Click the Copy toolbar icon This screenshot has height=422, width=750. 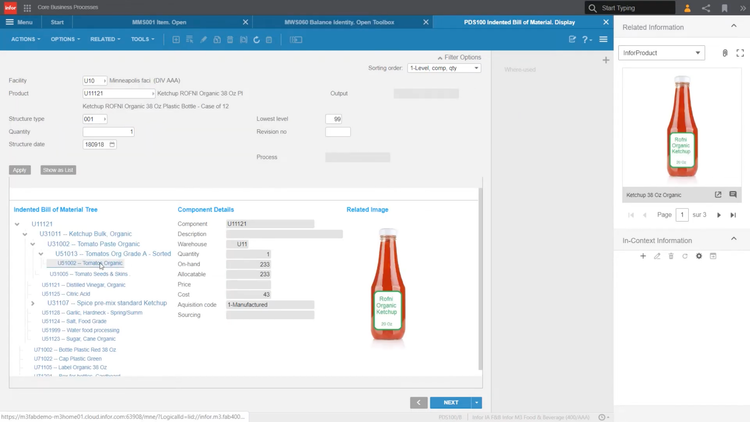tap(217, 40)
